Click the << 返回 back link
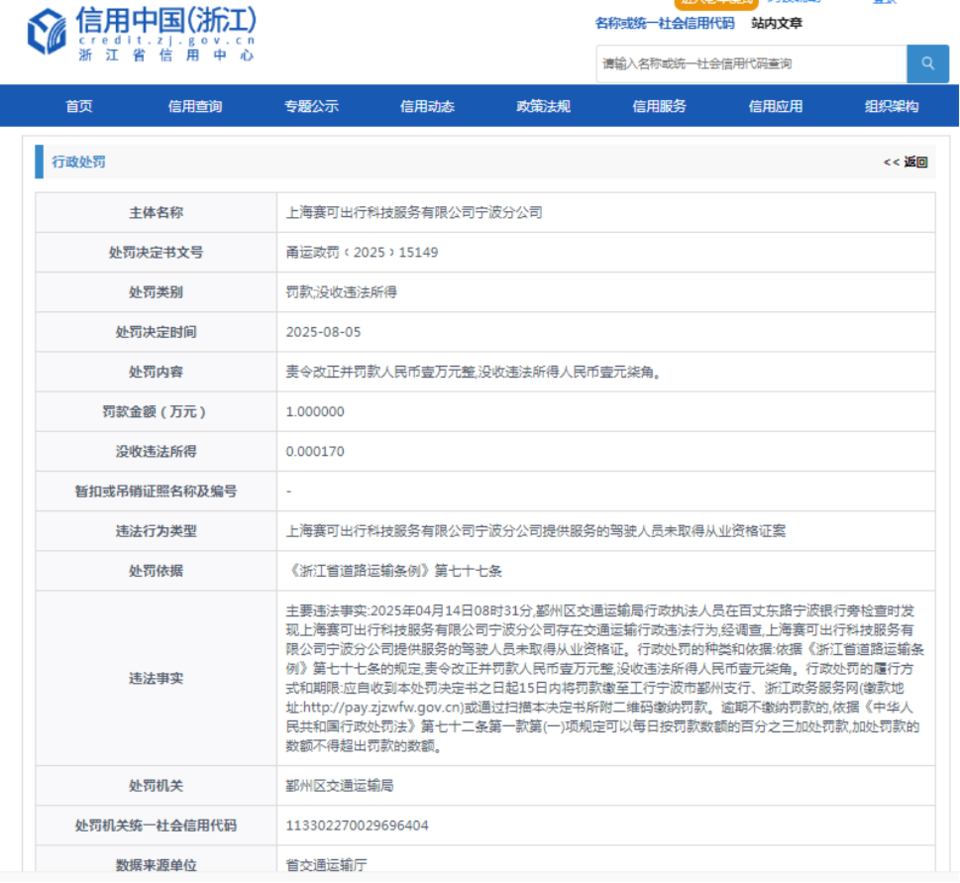 point(906,162)
